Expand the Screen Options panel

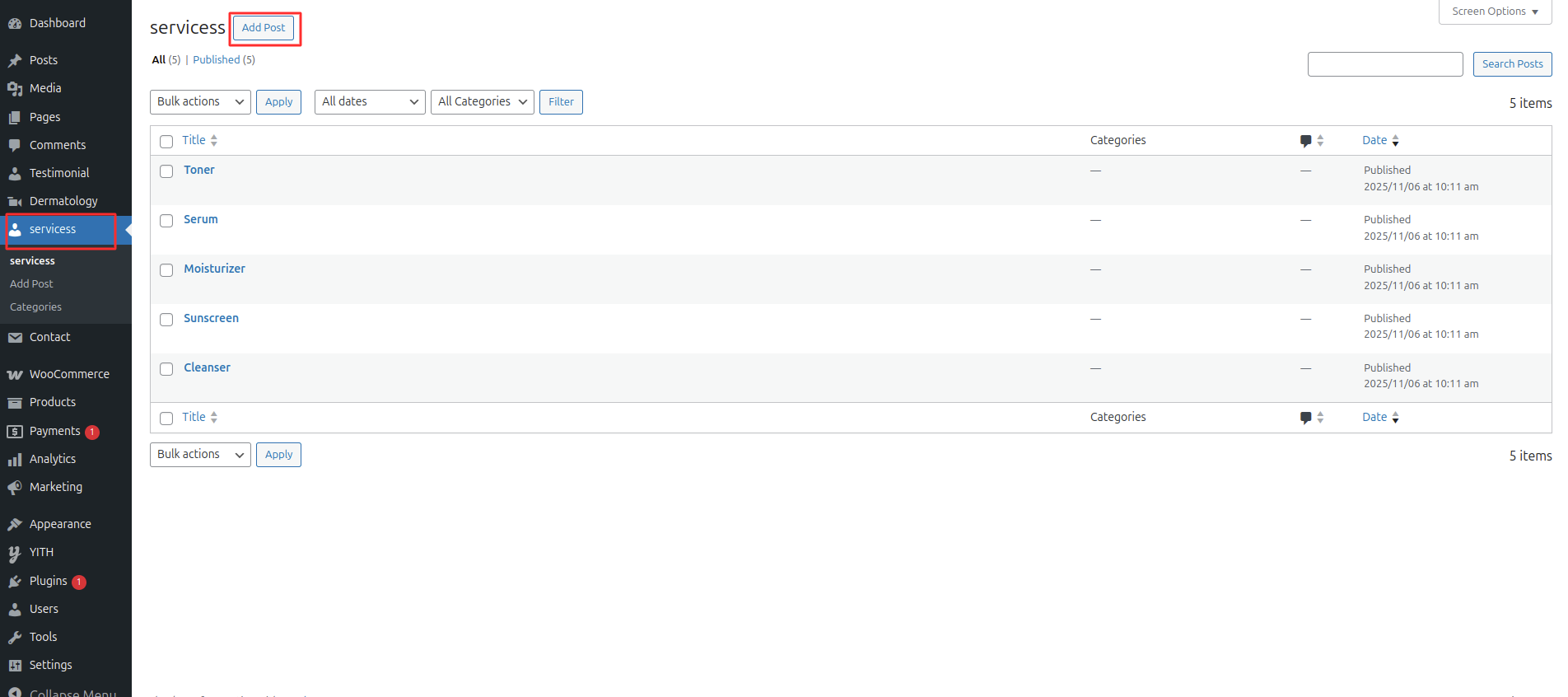(1495, 12)
